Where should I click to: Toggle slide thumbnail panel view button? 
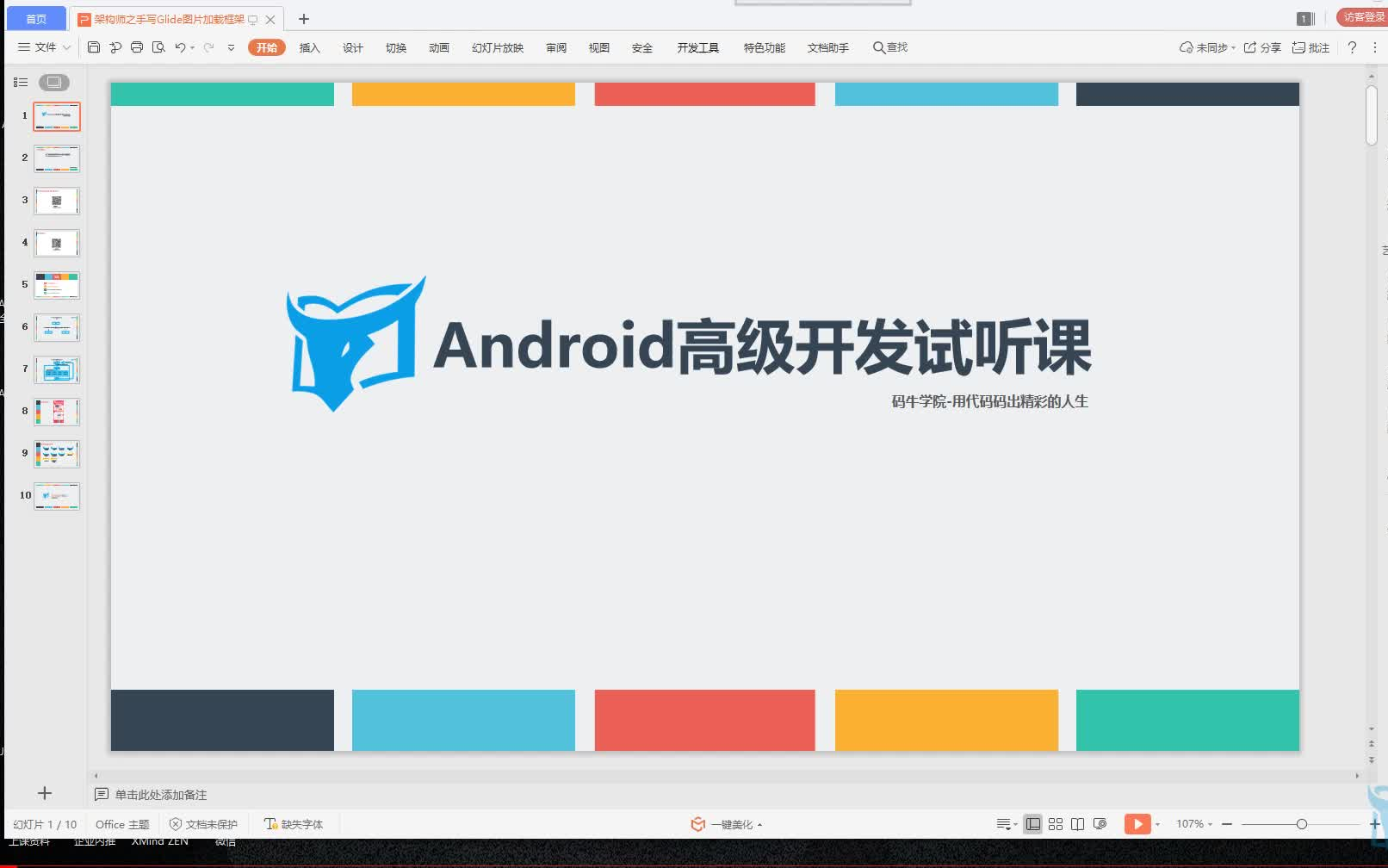pyautogui.click(x=53, y=82)
